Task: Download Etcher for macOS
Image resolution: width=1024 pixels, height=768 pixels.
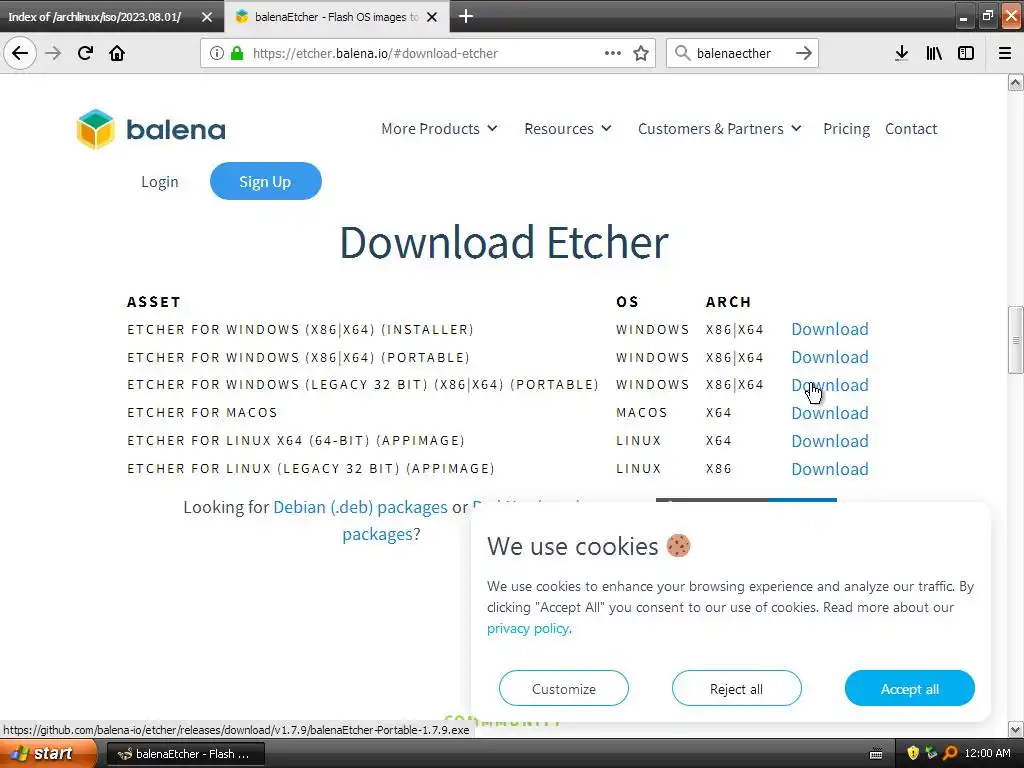Action: tap(829, 413)
